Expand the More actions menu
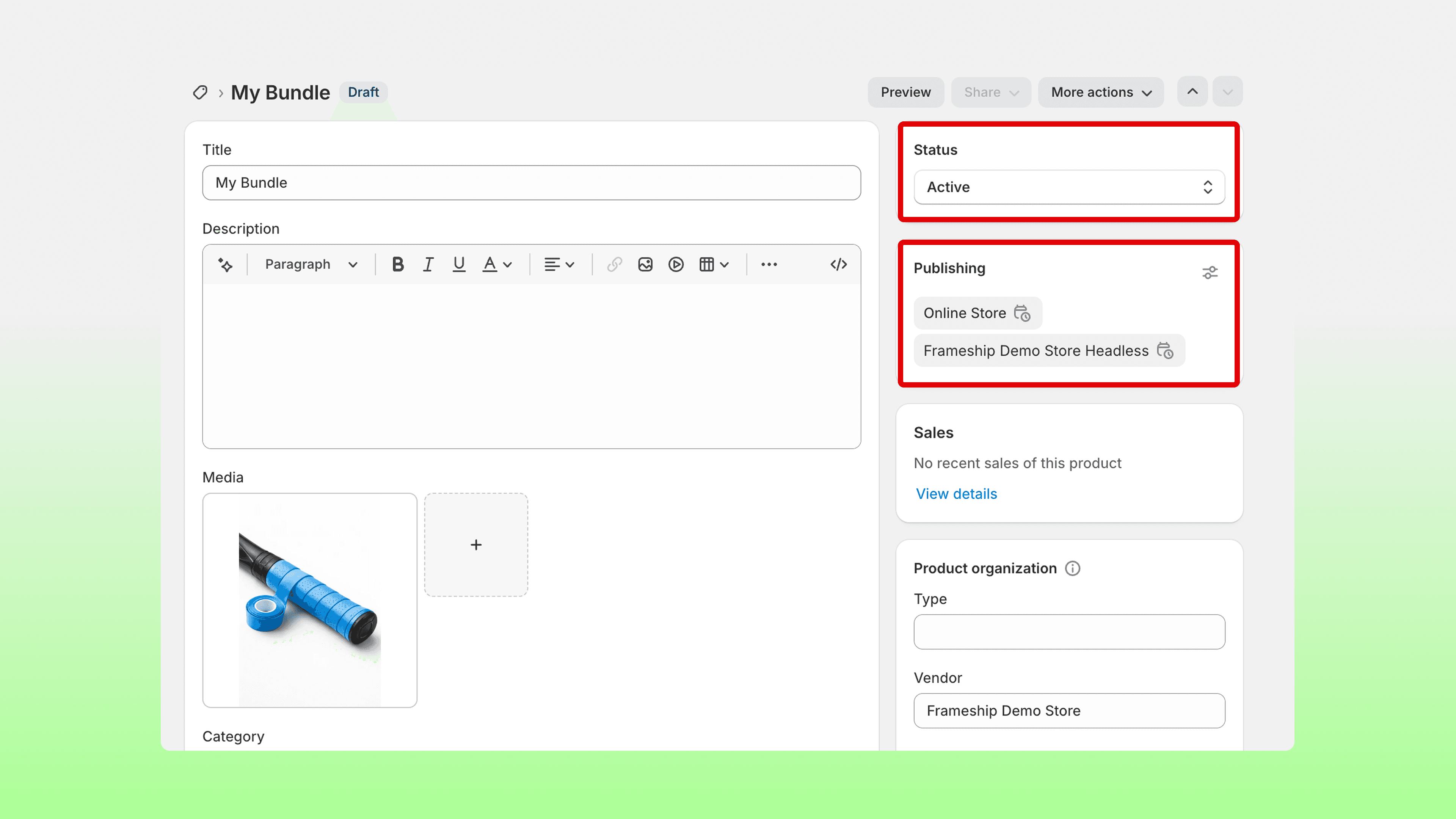The width and height of the screenshot is (1456, 819). 1100,92
